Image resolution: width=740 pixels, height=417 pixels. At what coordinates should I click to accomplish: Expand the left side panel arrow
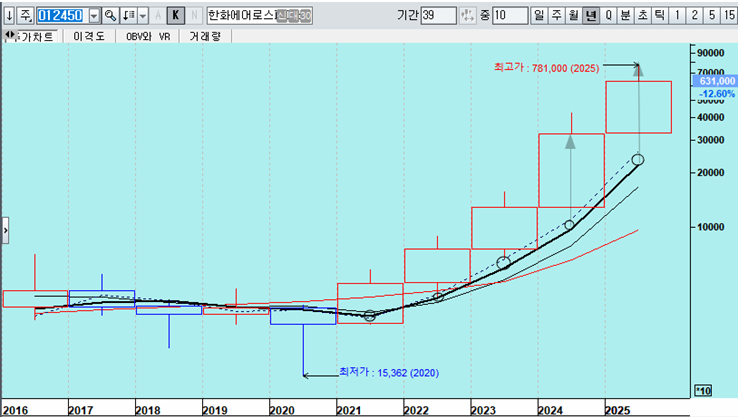(x=5, y=230)
